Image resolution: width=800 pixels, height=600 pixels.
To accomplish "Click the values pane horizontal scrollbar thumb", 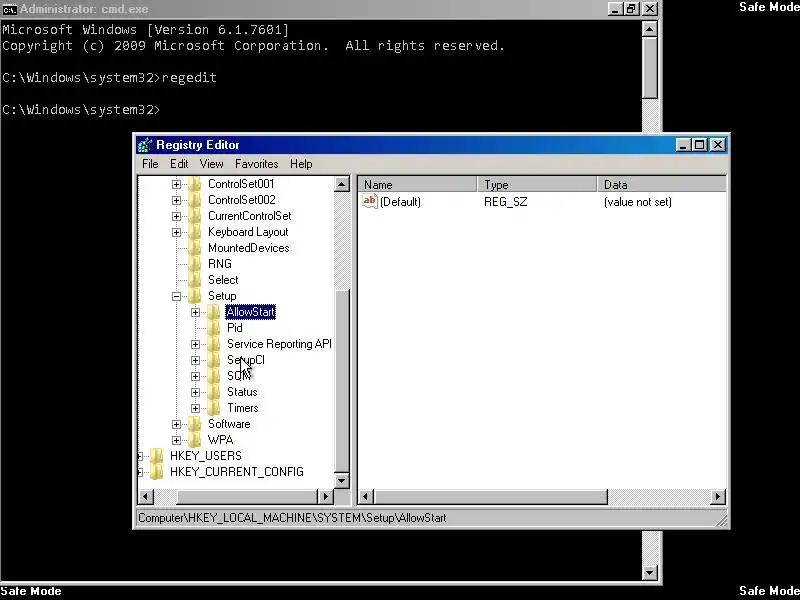I will click(x=490, y=496).
